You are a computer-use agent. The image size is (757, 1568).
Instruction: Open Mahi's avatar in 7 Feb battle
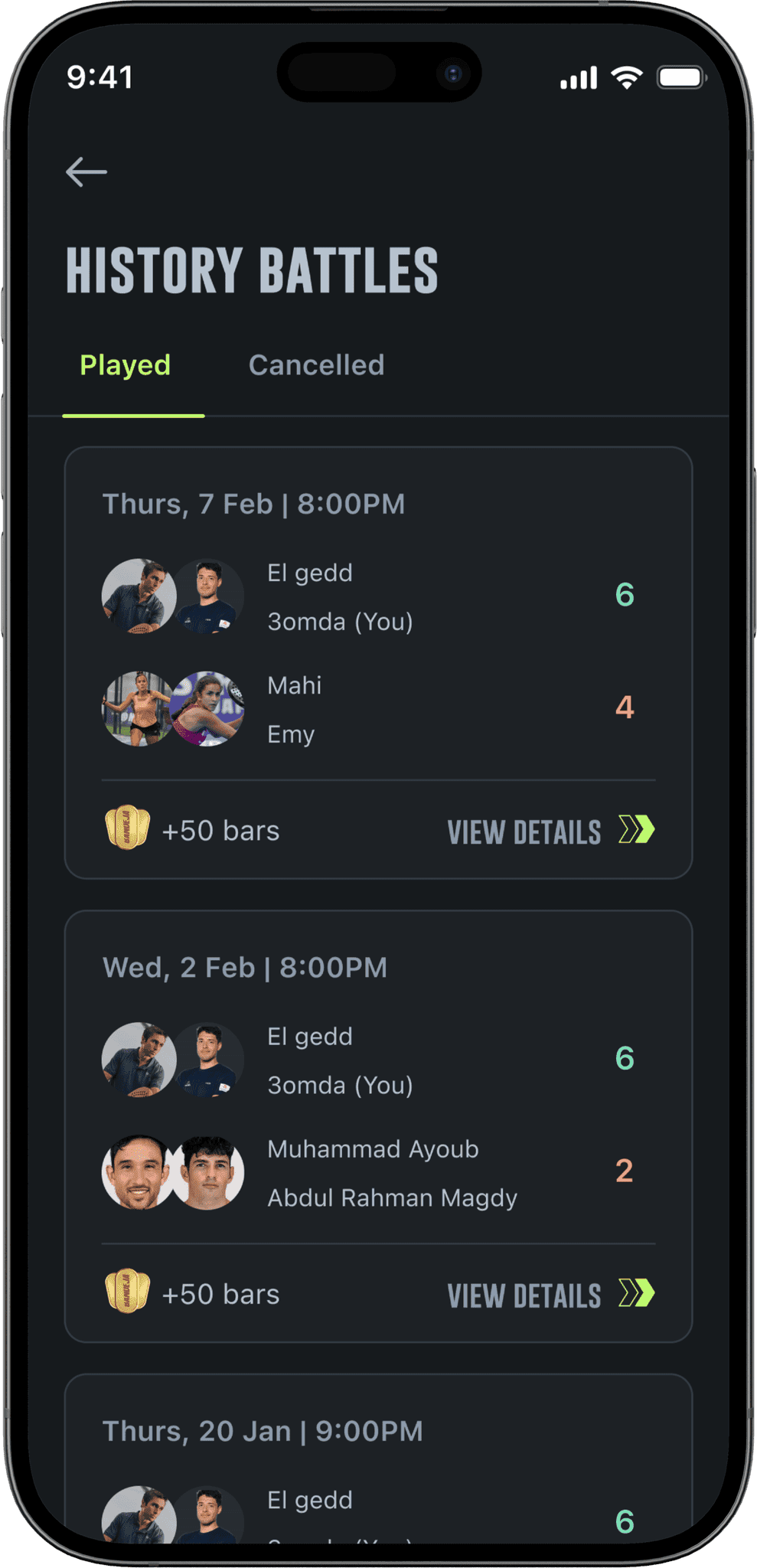coord(138,709)
